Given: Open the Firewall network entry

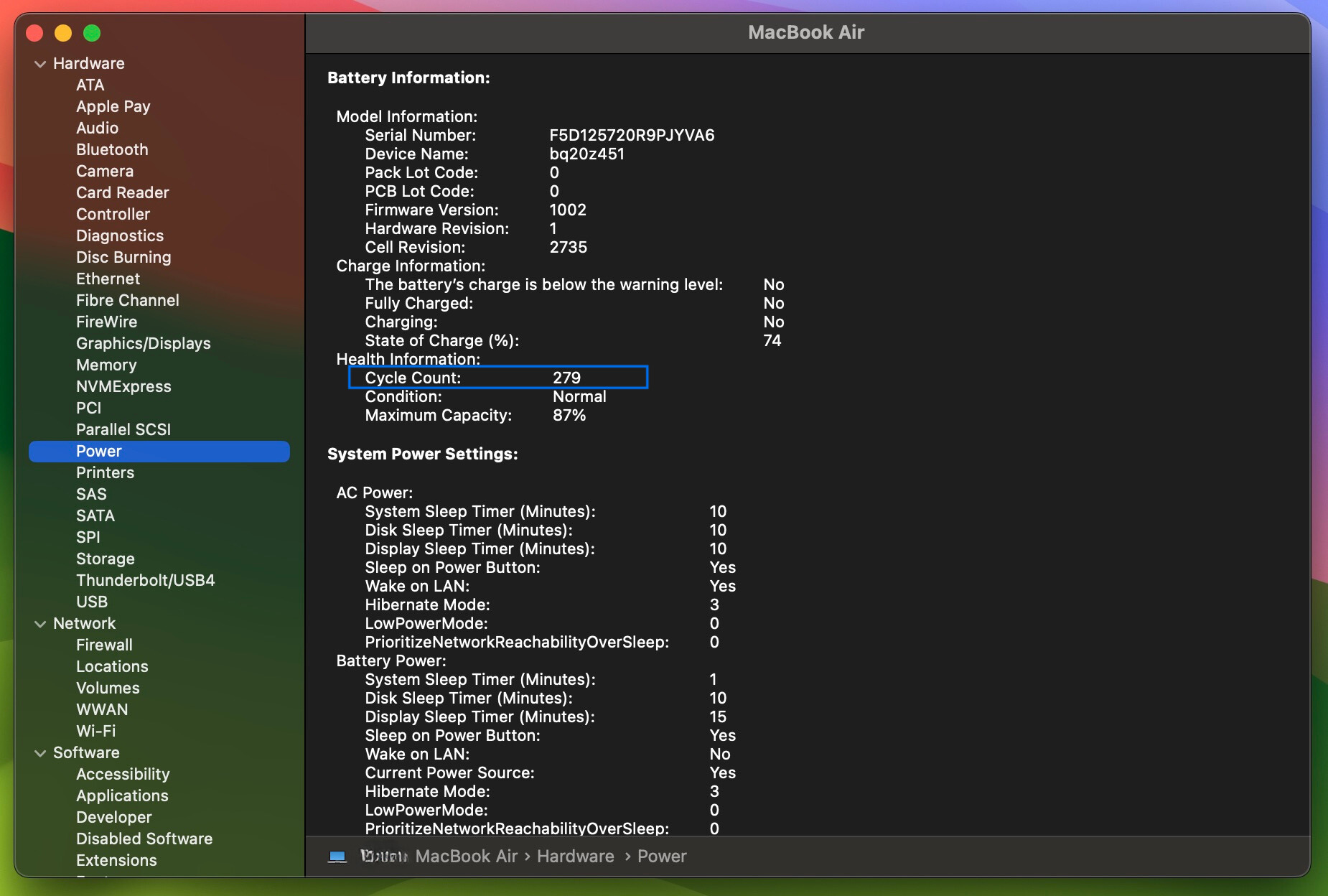Looking at the screenshot, I should click(x=105, y=645).
